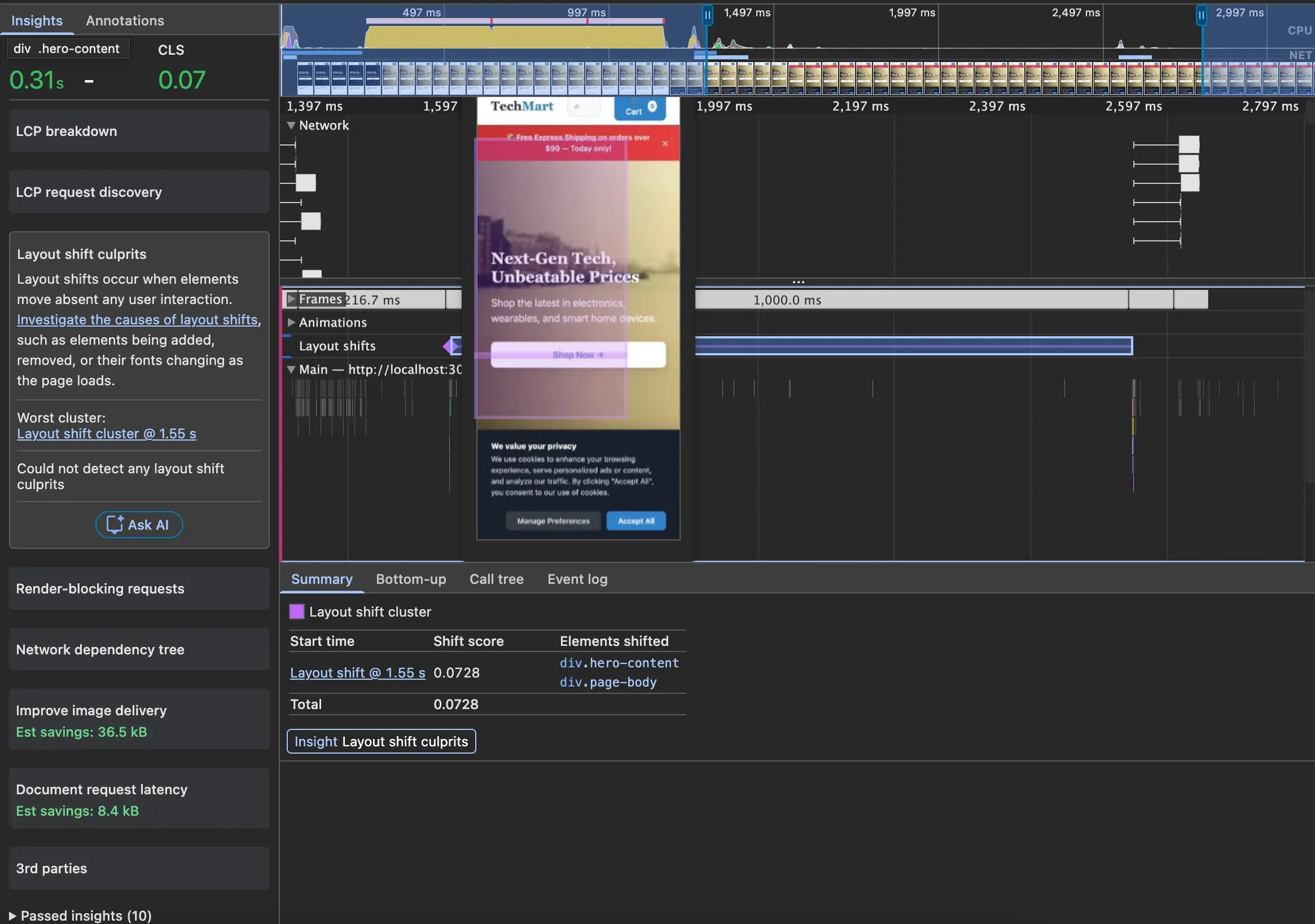
Task: Click the Est savings: 36.5 kB text
Action: (x=81, y=732)
